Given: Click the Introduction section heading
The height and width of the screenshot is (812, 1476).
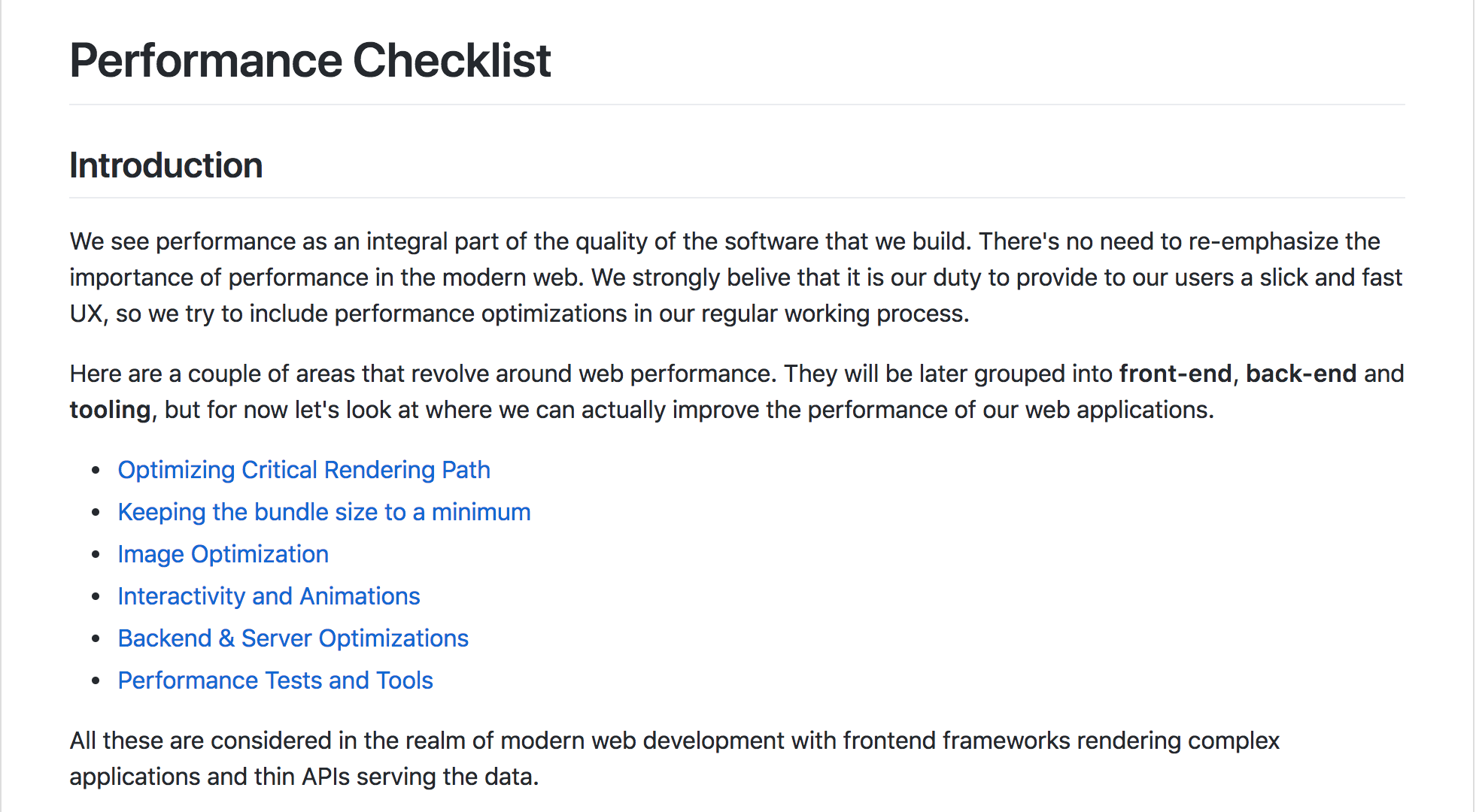Looking at the screenshot, I should click(166, 165).
